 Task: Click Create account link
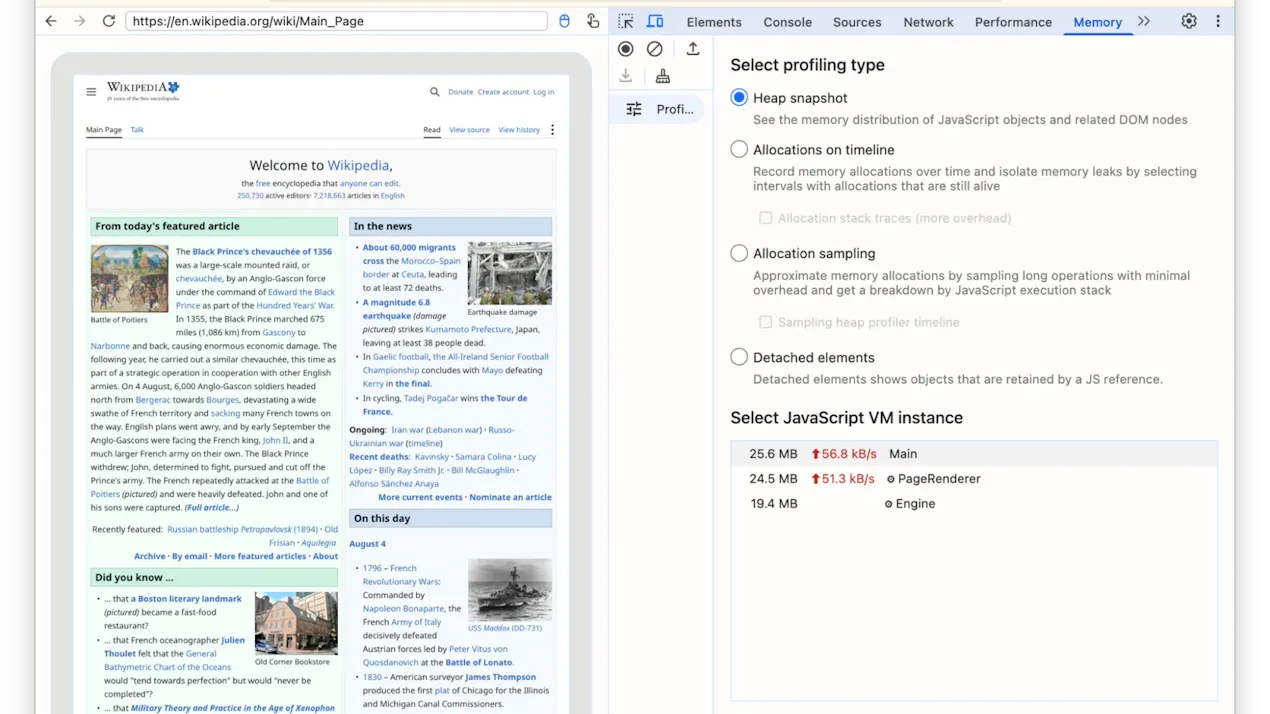tap(503, 92)
